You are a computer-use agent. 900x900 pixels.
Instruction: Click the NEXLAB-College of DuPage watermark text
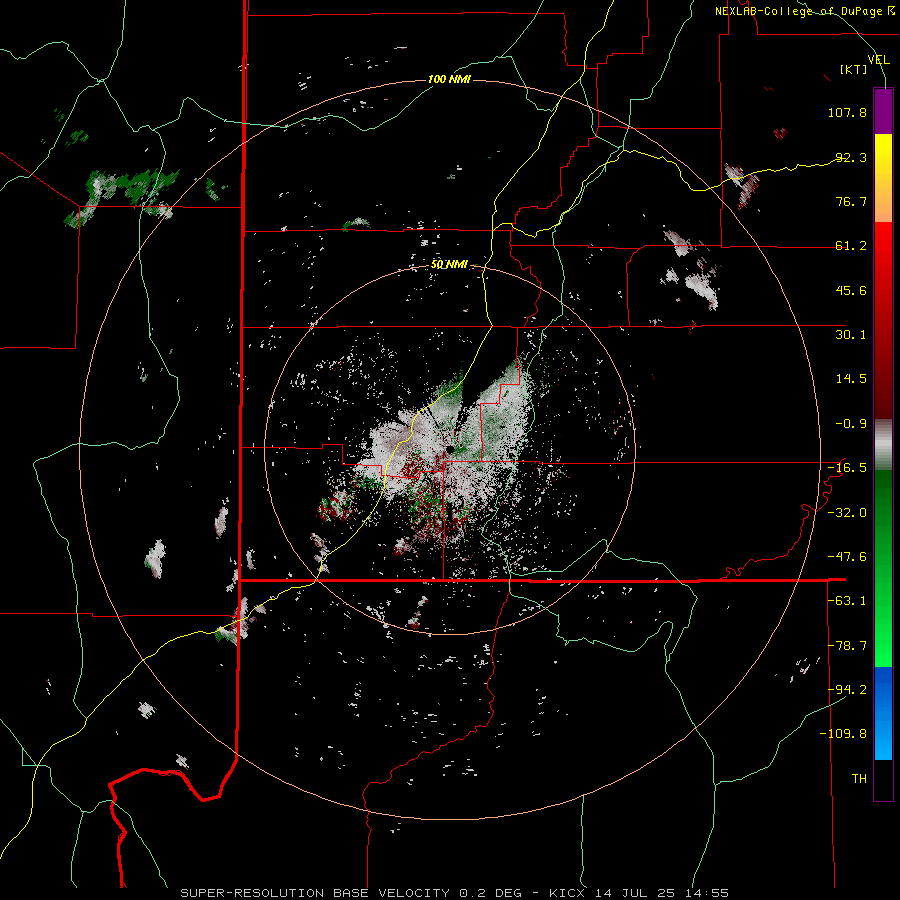(804, 11)
